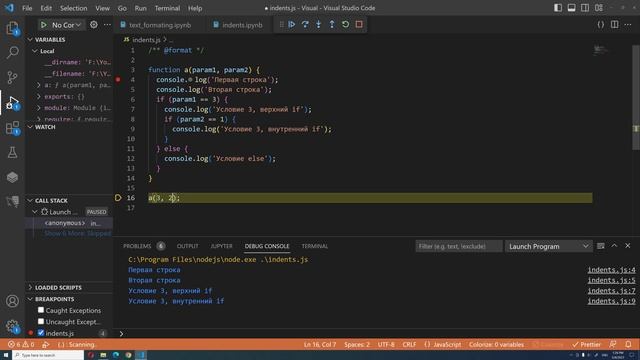
Task: Maximize the panel with caret icon
Action: pos(614,246)
